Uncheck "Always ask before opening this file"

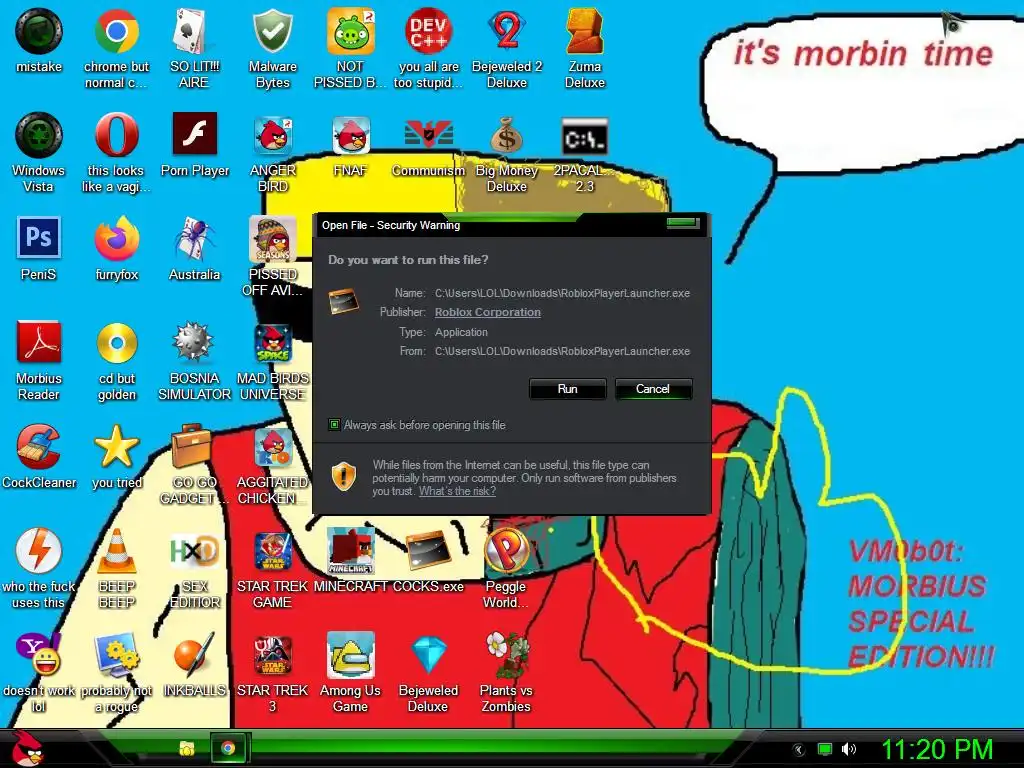click(x=334, y=425)
